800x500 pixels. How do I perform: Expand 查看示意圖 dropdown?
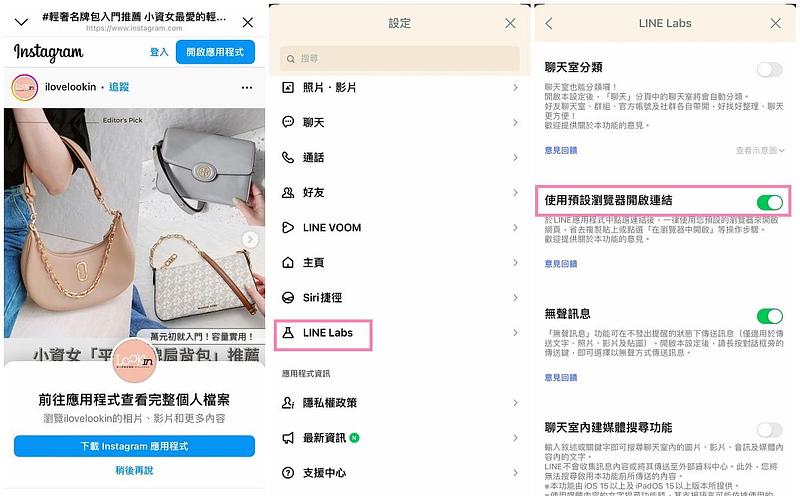tap(760, 150)
